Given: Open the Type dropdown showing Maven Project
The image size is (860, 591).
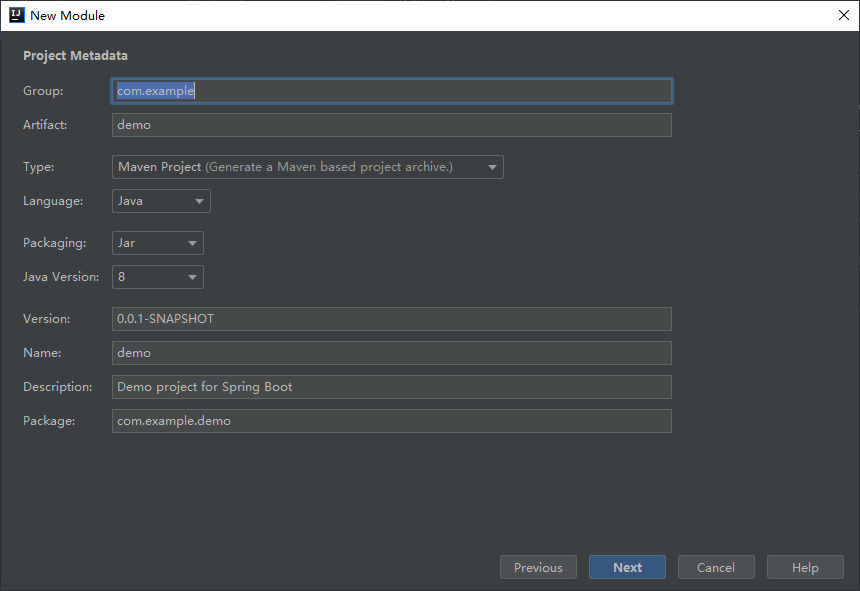Looking at the screenshot, I should click(x=308, y=167).
